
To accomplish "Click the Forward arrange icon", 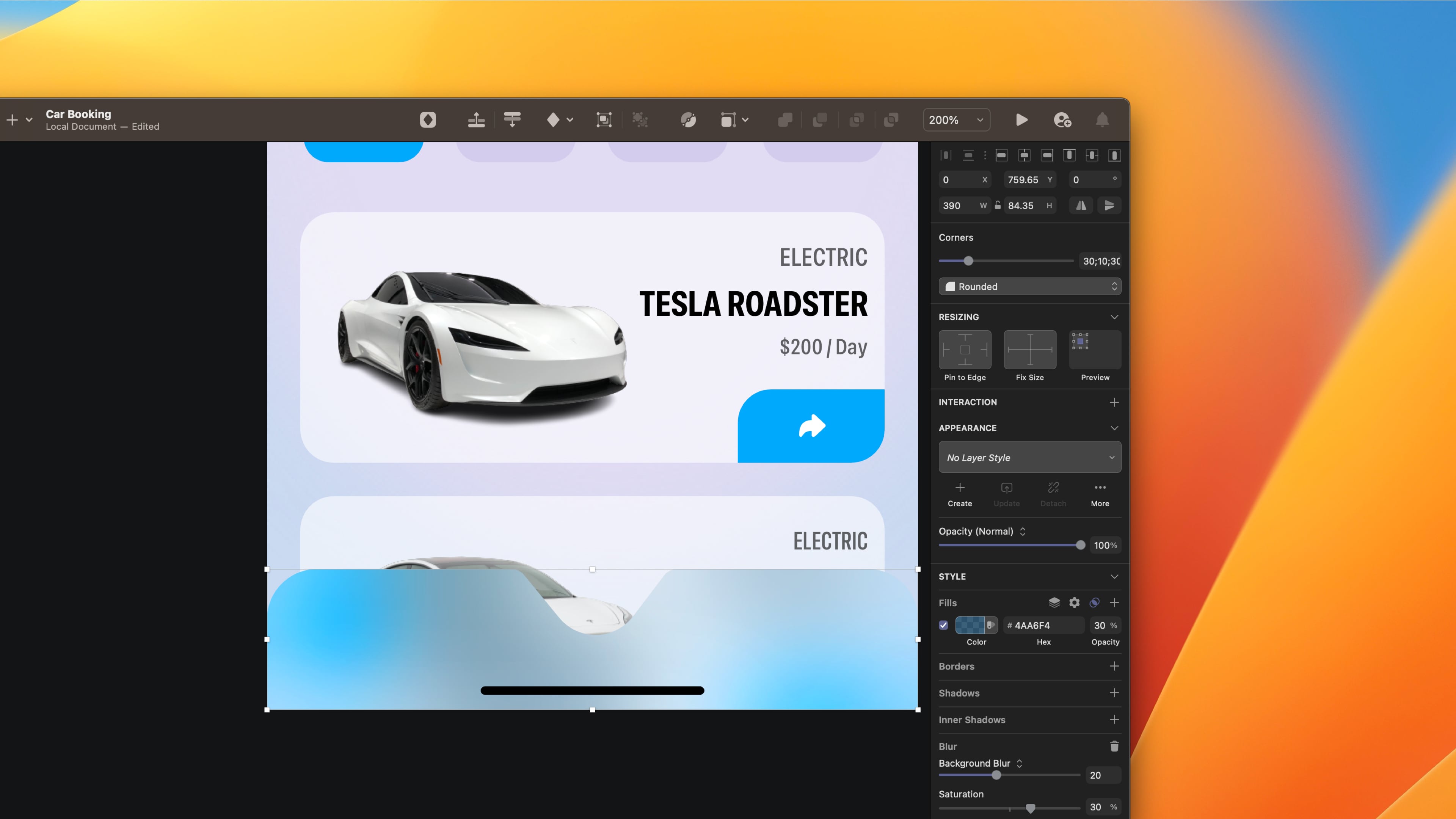I will 476,120.
